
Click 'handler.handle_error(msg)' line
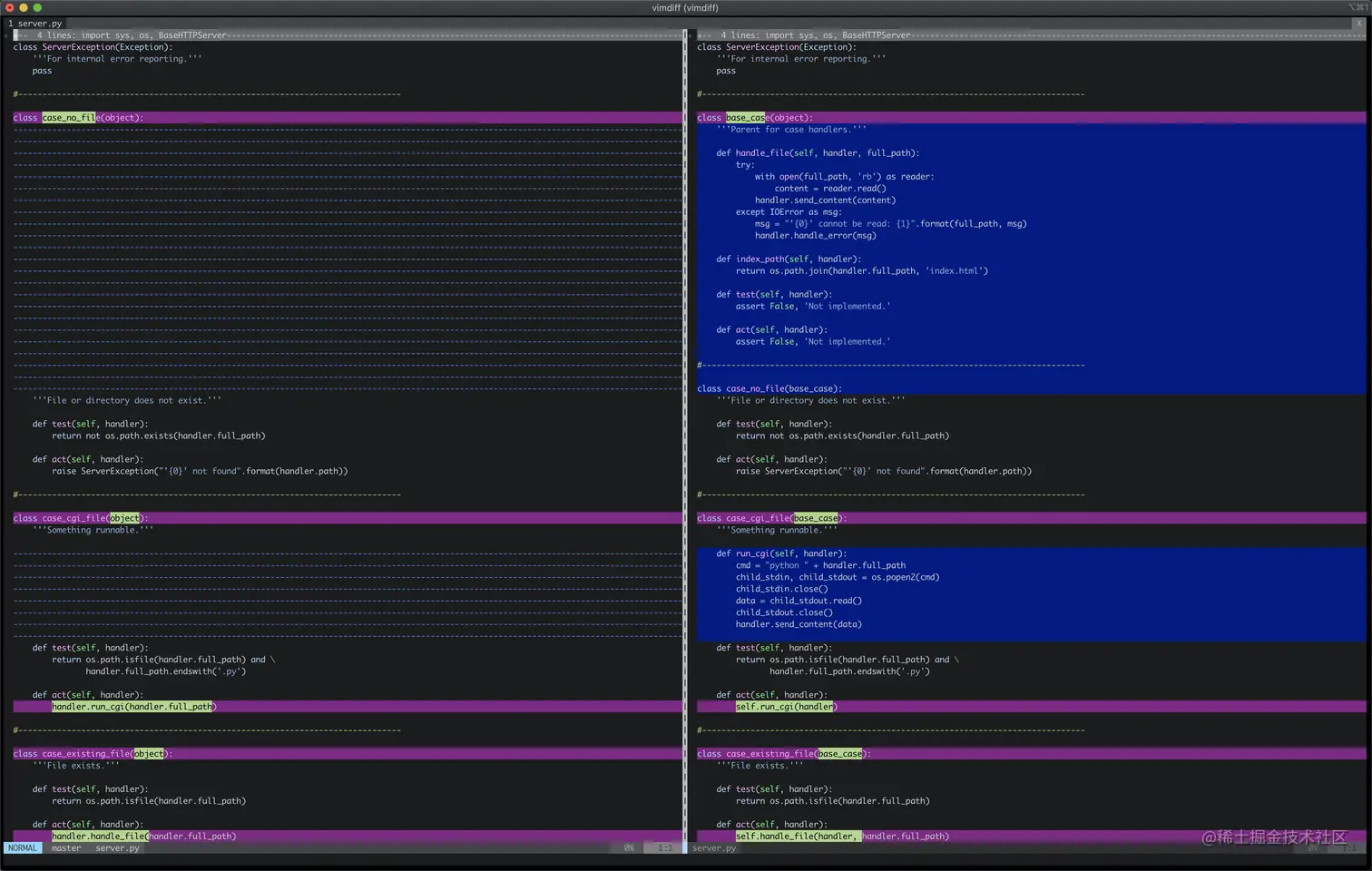816,236
